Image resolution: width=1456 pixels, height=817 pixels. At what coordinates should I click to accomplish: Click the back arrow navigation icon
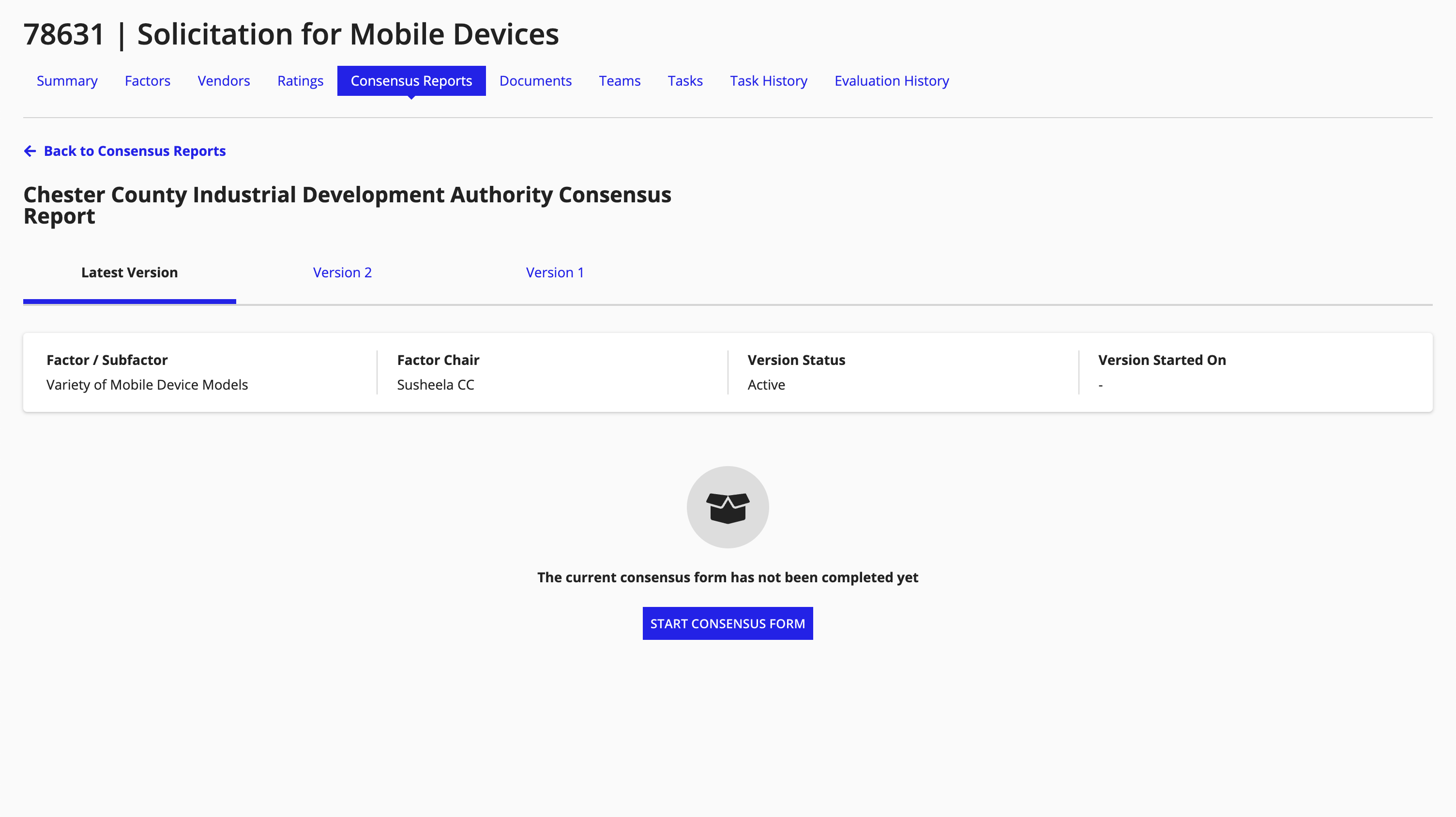click(29, 151)
